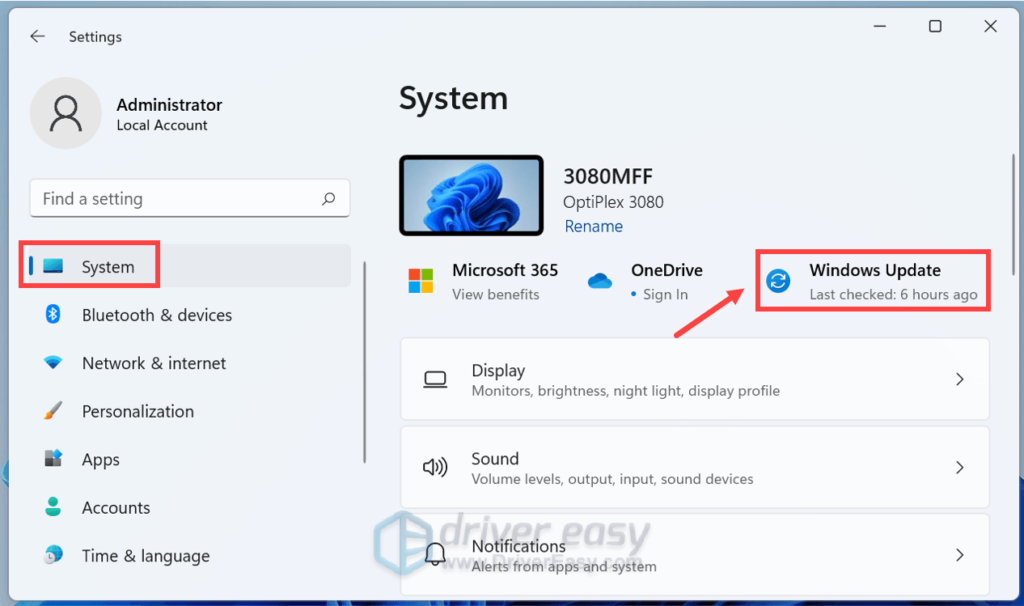Open the Apps settings category
This screenshot has height=606, width=1024.
(100, 460)
